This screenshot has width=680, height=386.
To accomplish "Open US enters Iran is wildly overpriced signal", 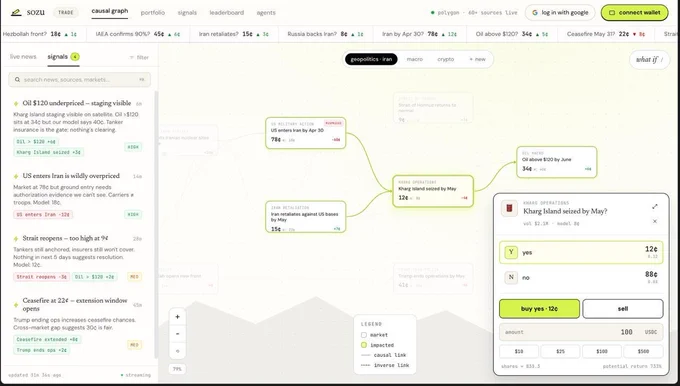I will coord(72,176).
